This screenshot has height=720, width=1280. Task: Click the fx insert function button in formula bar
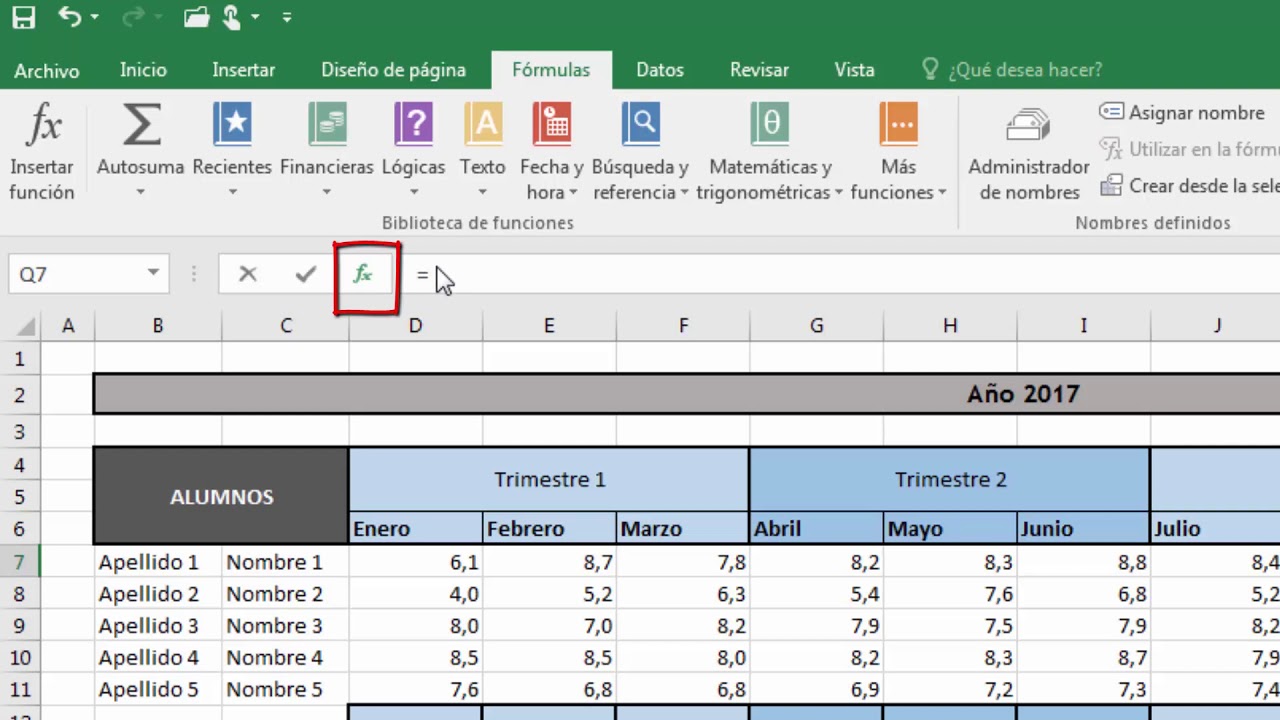pyautogui.click(x=363, y=274)
